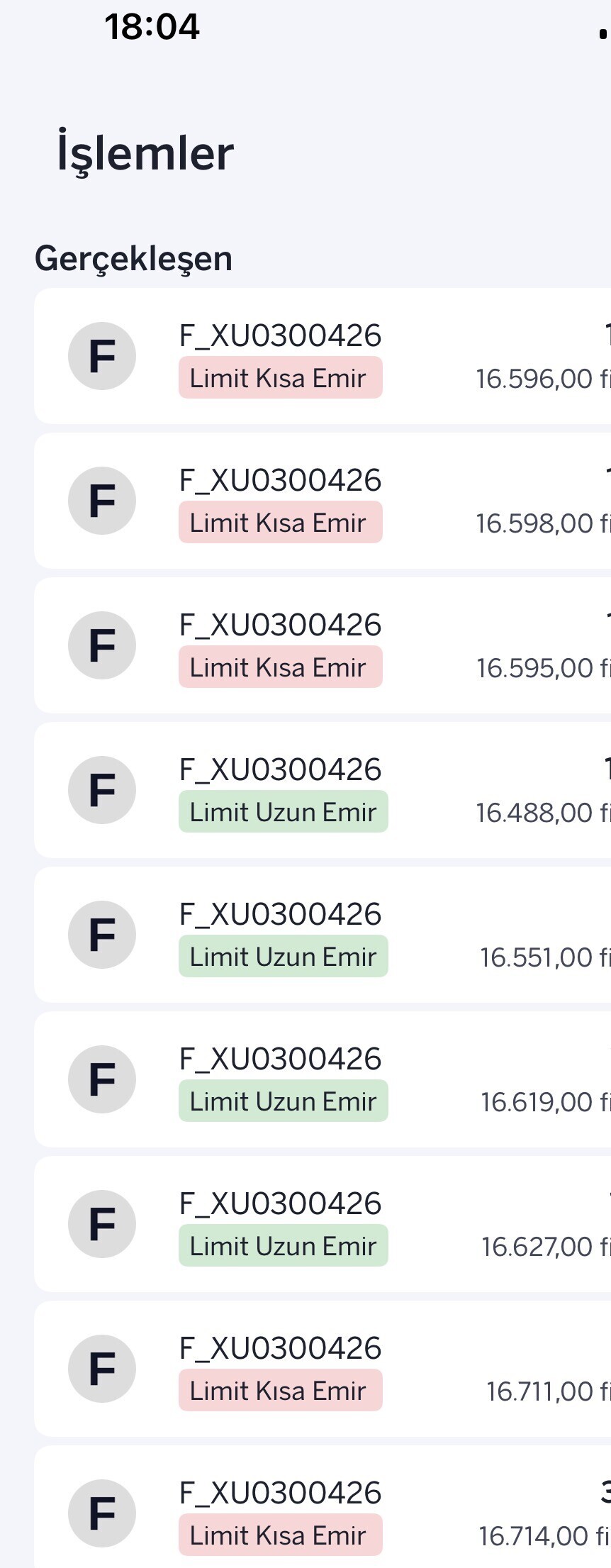Viewport: 611px width, 1568px height.
Task: Select the F icon on the 16.595,00 row
Action: pos(102,645)
